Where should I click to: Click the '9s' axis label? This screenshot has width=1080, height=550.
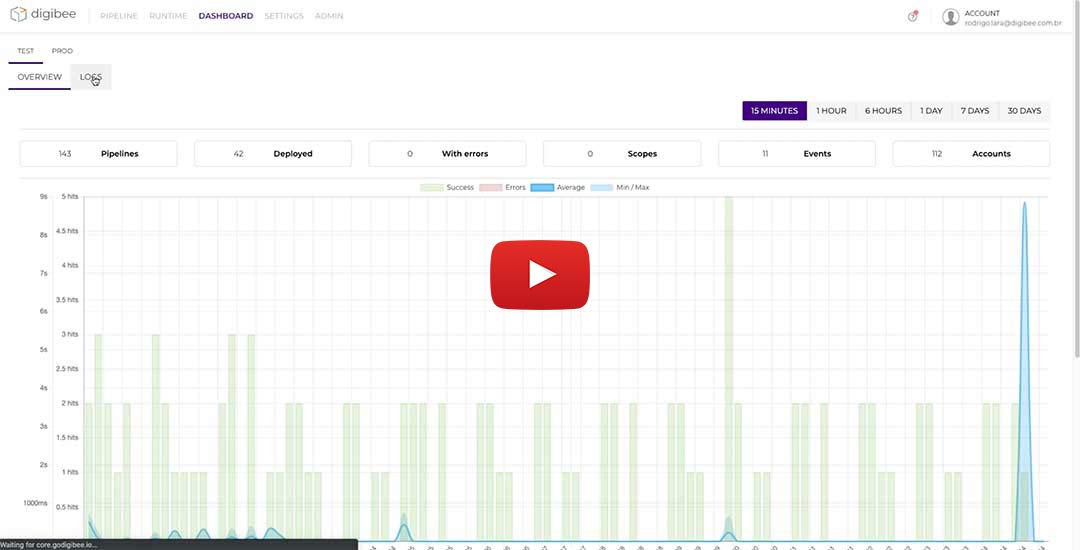point(43,196)
